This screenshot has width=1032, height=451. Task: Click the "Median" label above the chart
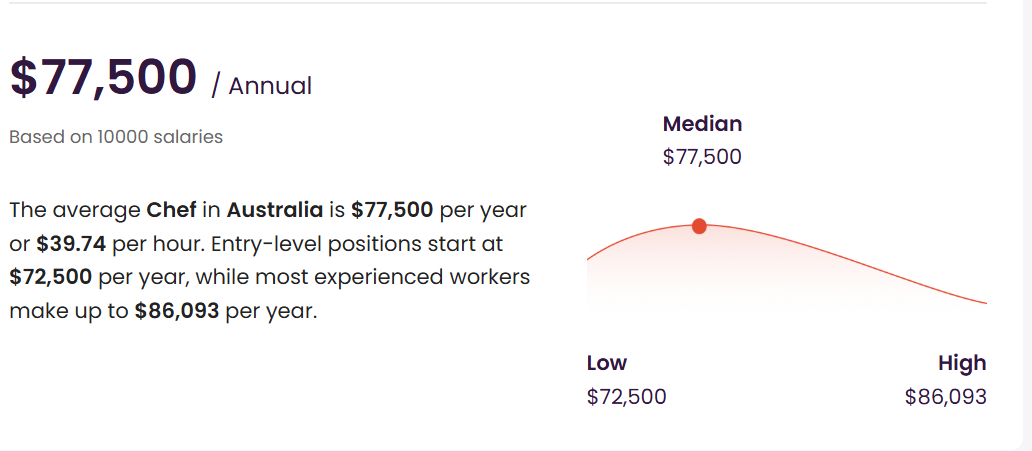point(702,124)
